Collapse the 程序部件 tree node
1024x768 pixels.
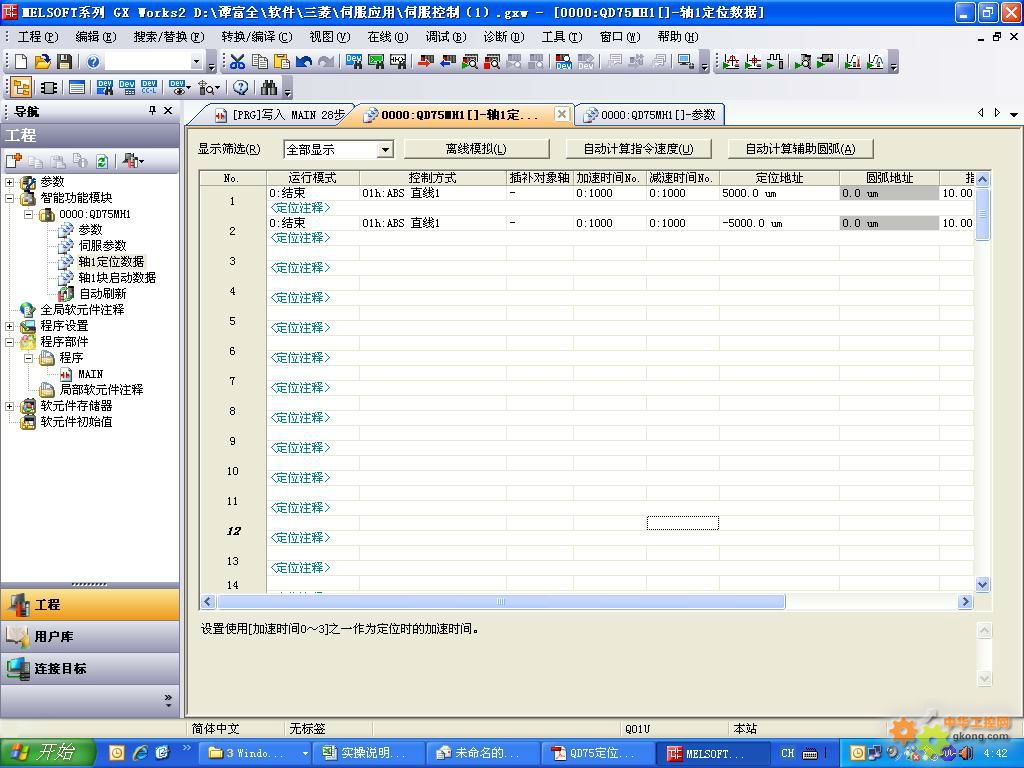click(x=10, y=342)
